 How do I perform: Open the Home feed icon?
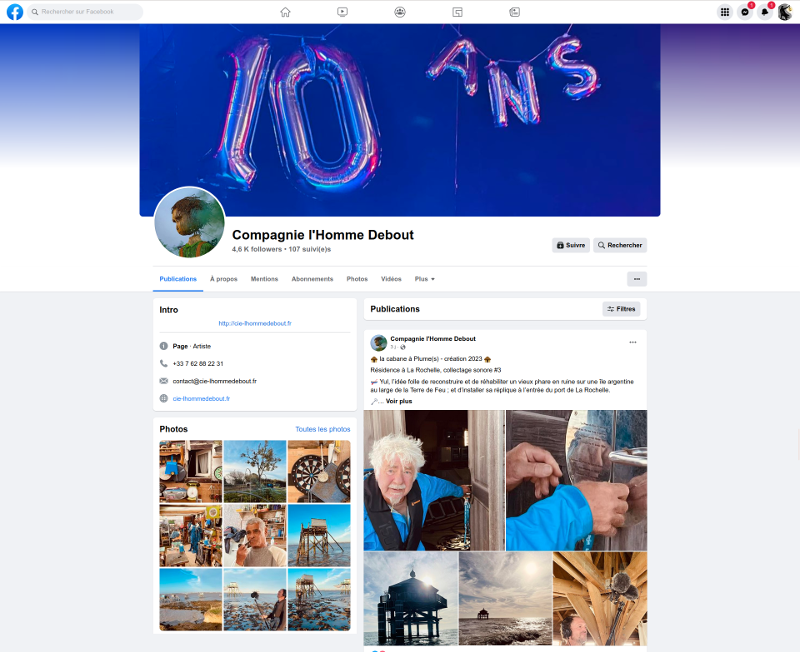pyautogui.click(x=285, y=12)
